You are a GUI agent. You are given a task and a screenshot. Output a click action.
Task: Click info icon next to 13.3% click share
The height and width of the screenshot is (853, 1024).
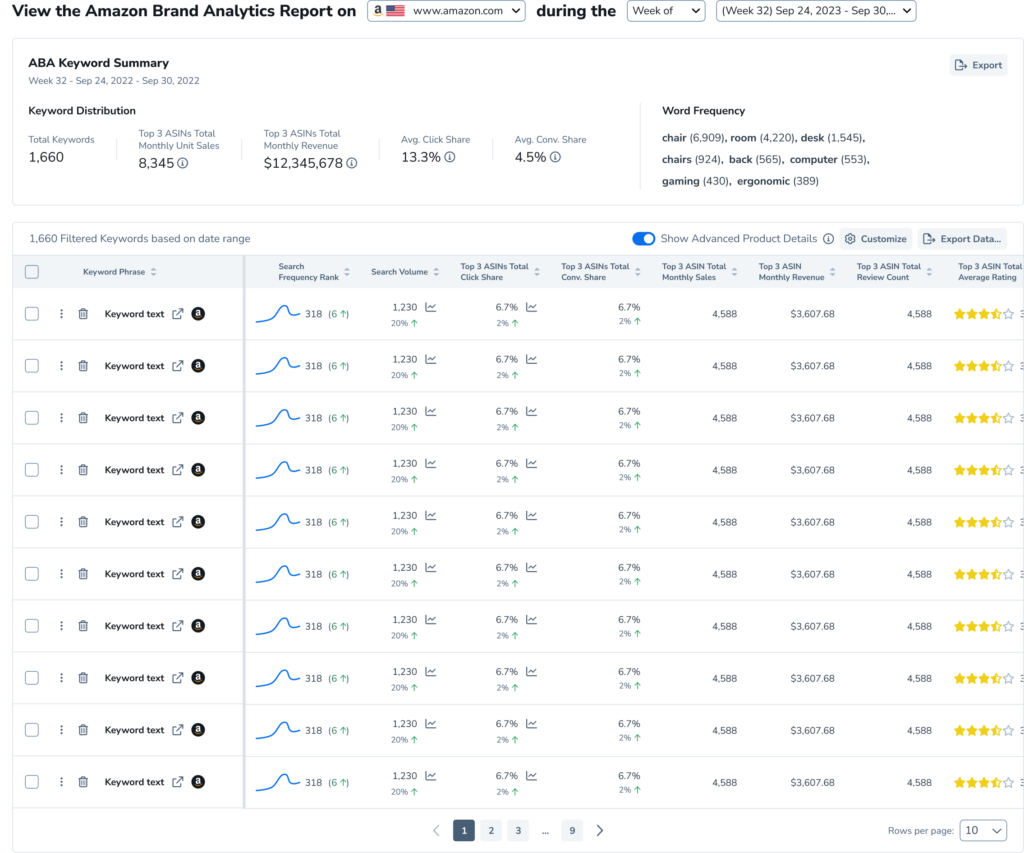point(449,157)
